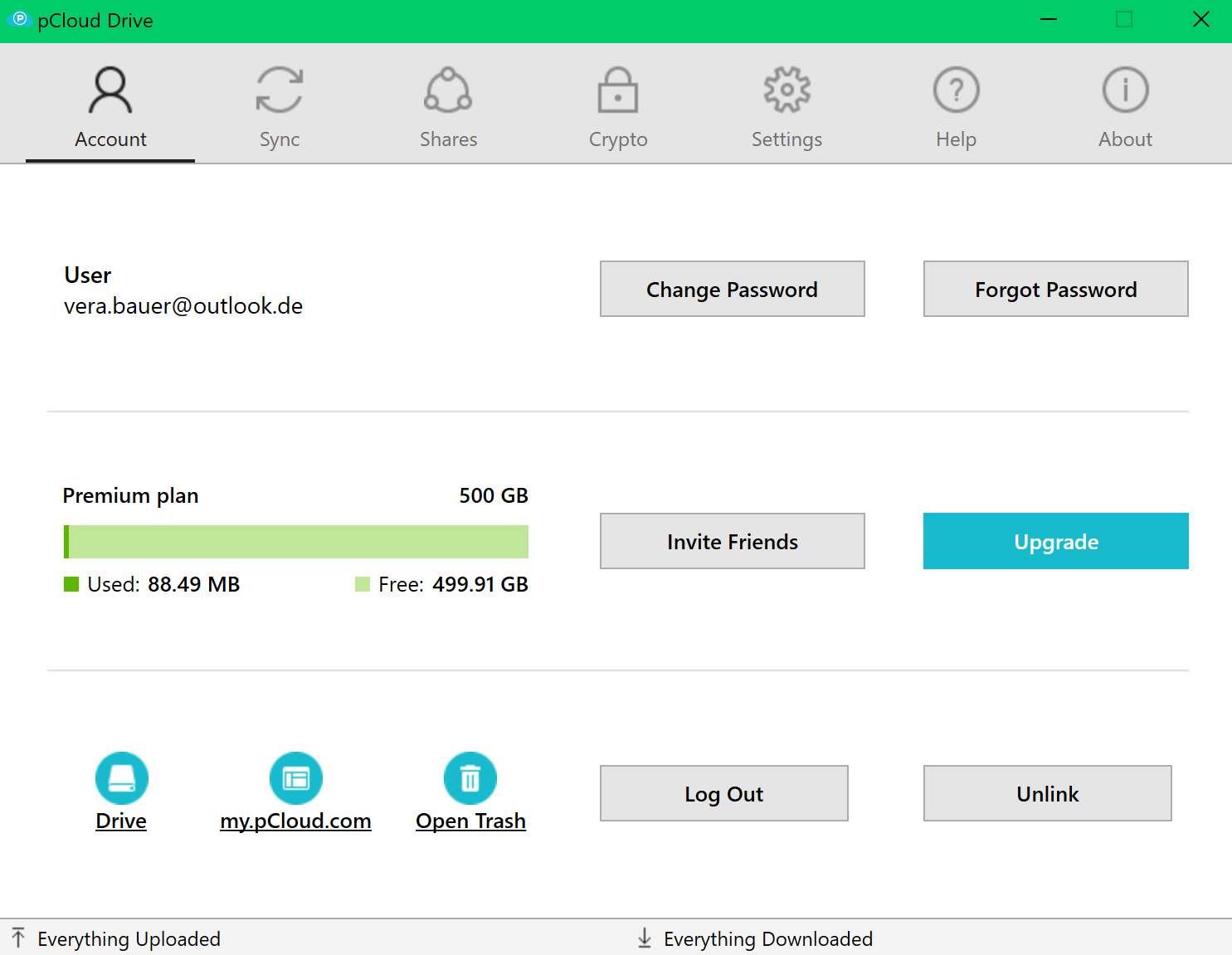Click the User heading
The image size is (1232, 955).
pyautogui.click(x=88, y=275)
